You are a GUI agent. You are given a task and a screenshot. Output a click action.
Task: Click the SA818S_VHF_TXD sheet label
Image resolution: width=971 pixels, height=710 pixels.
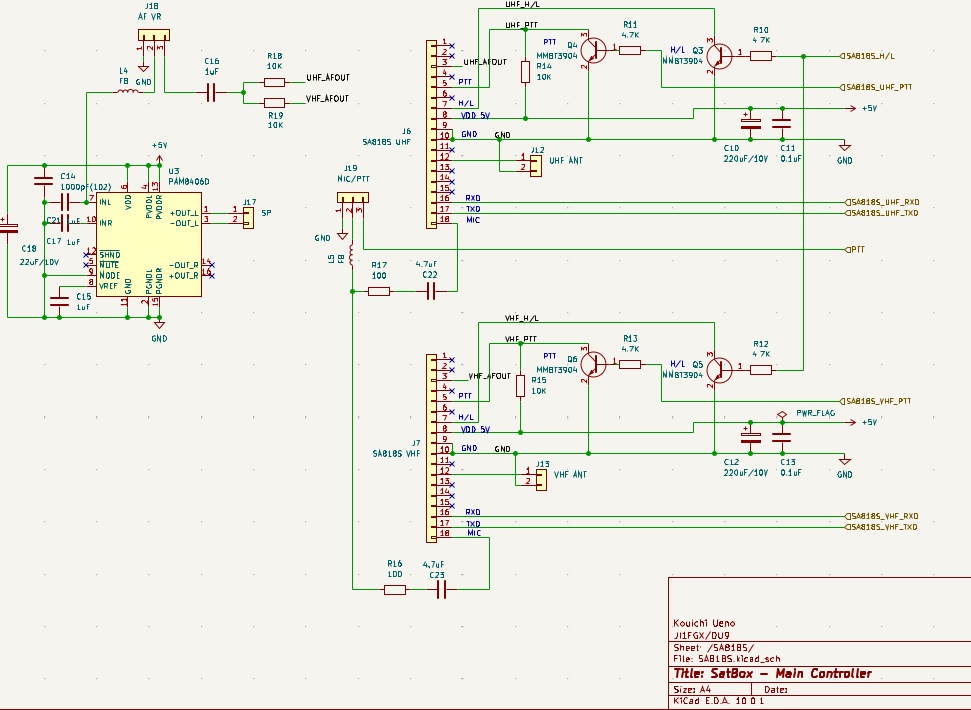881,527
